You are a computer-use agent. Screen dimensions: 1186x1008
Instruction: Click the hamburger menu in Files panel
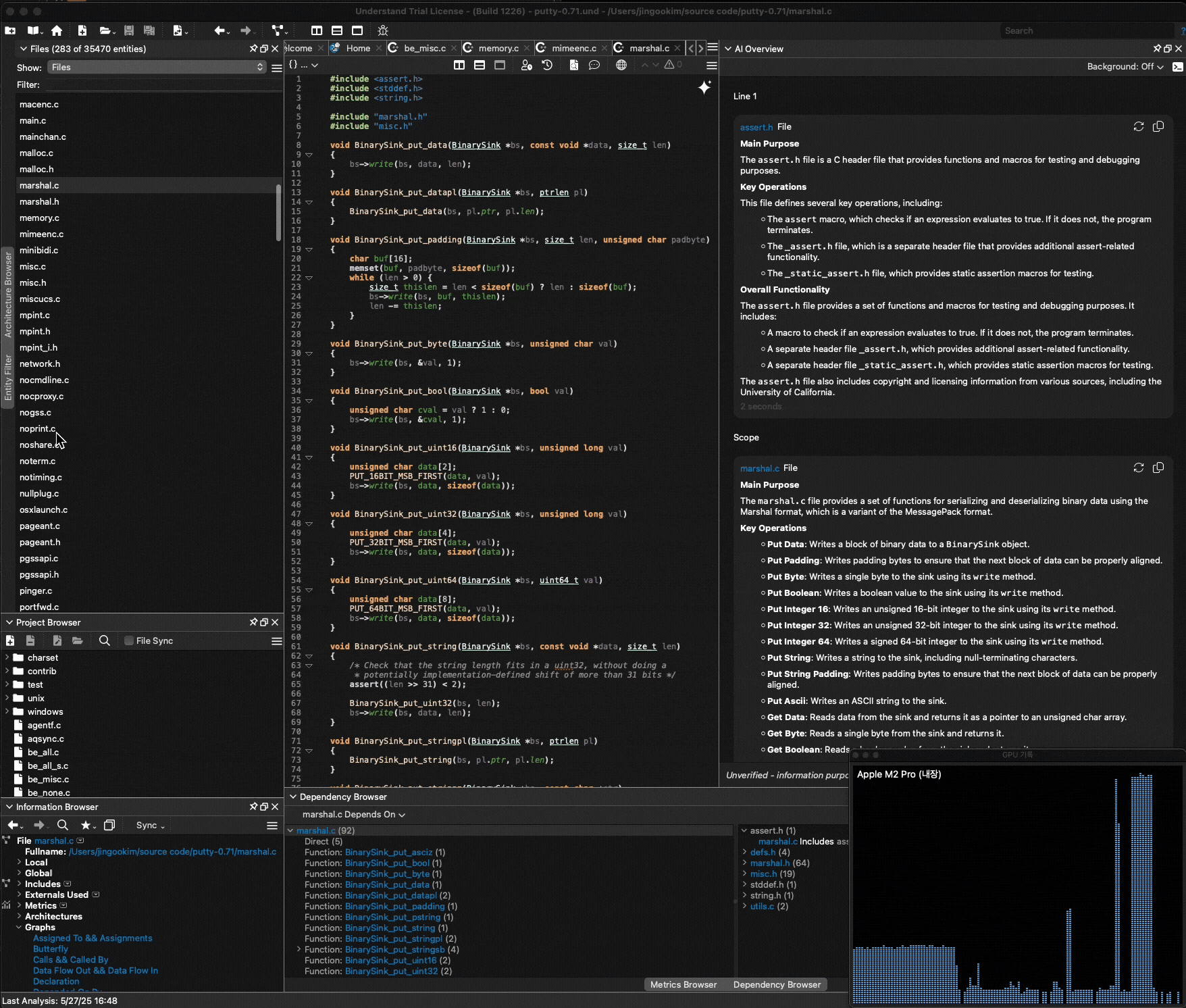[277, 68]
